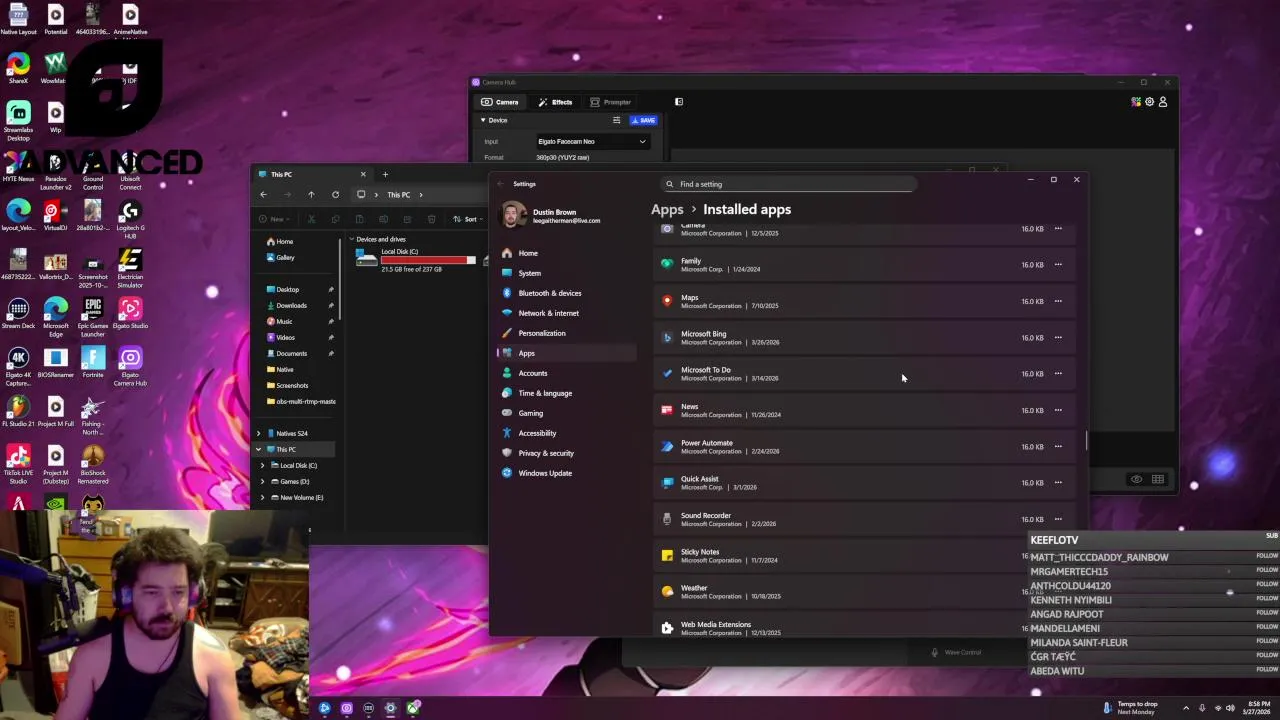This screenshot has height=720, width=1280.
Task: Click Apps breadcrumb link in Settings
Action: point(667,209)
